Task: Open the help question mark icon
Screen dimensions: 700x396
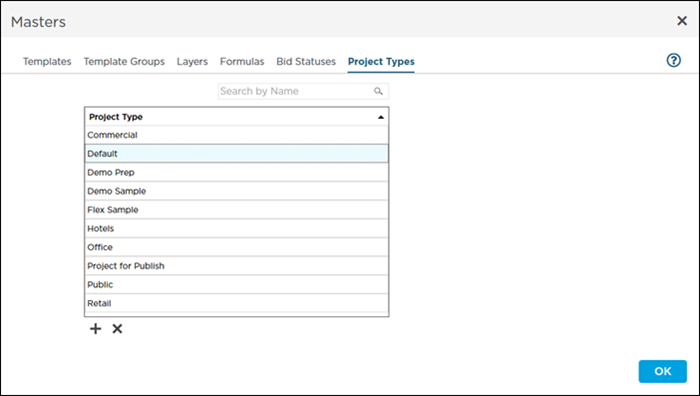Action: (674, 60)
